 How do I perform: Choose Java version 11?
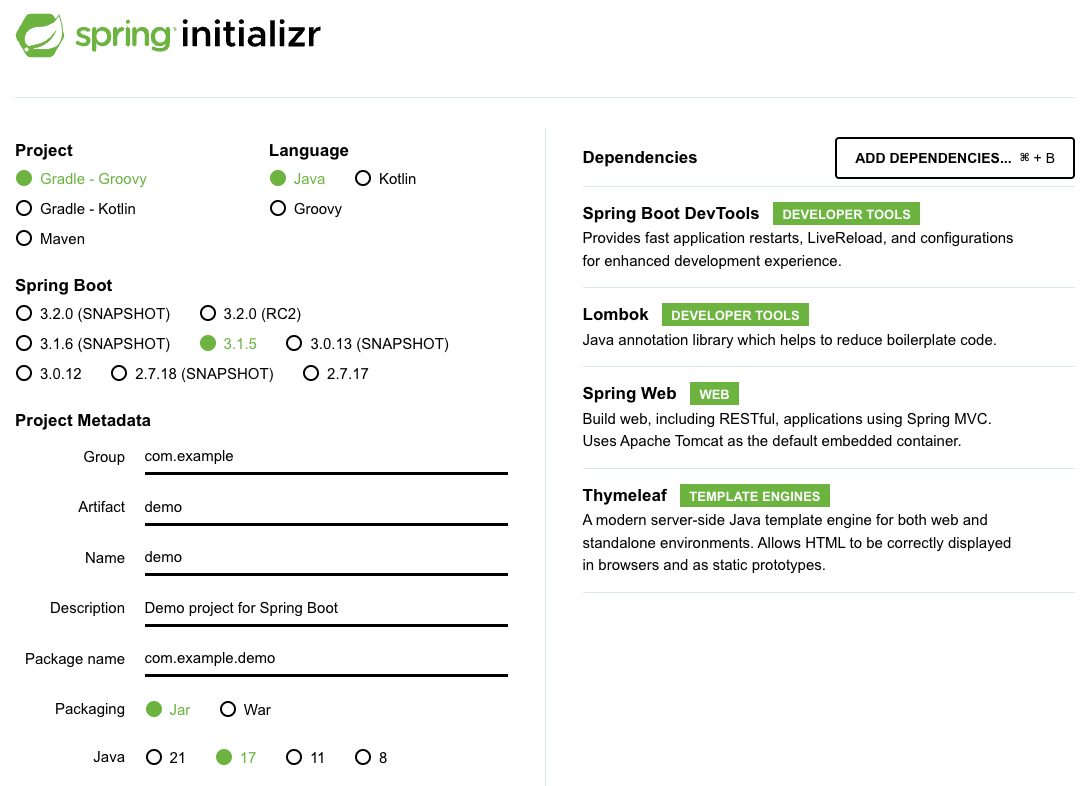(x=305, y=758)
